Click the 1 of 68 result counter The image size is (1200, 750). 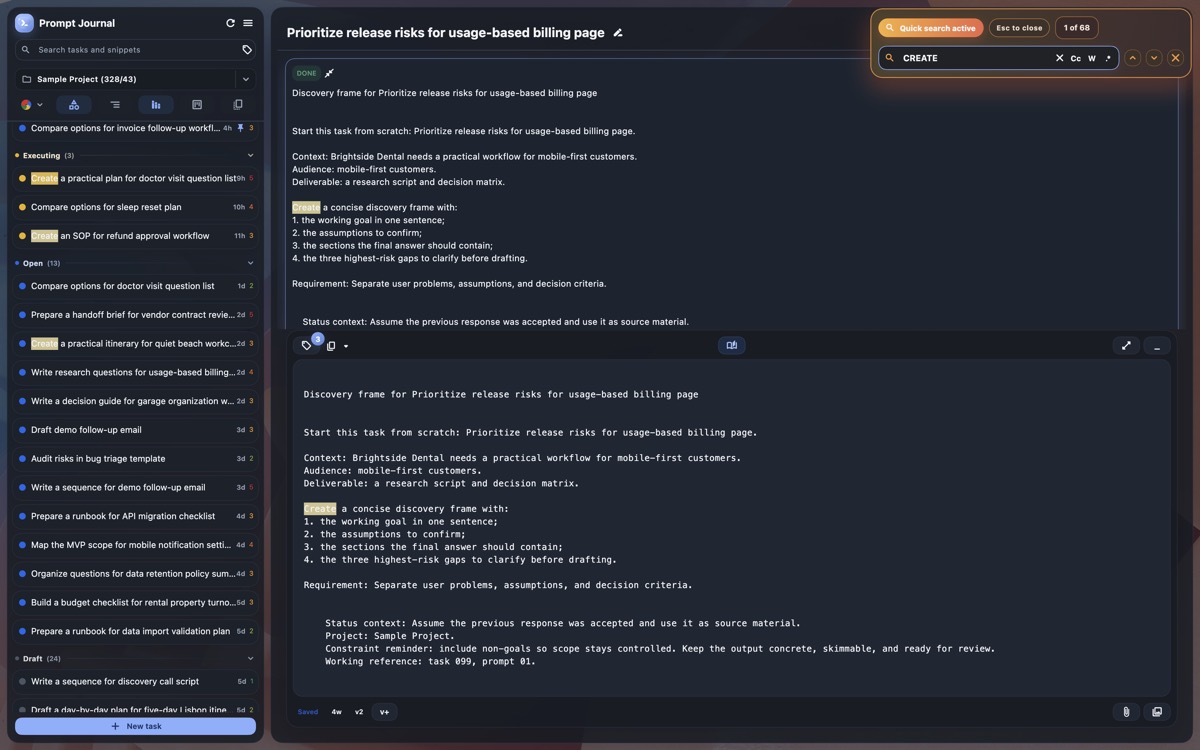[1077, 28]
